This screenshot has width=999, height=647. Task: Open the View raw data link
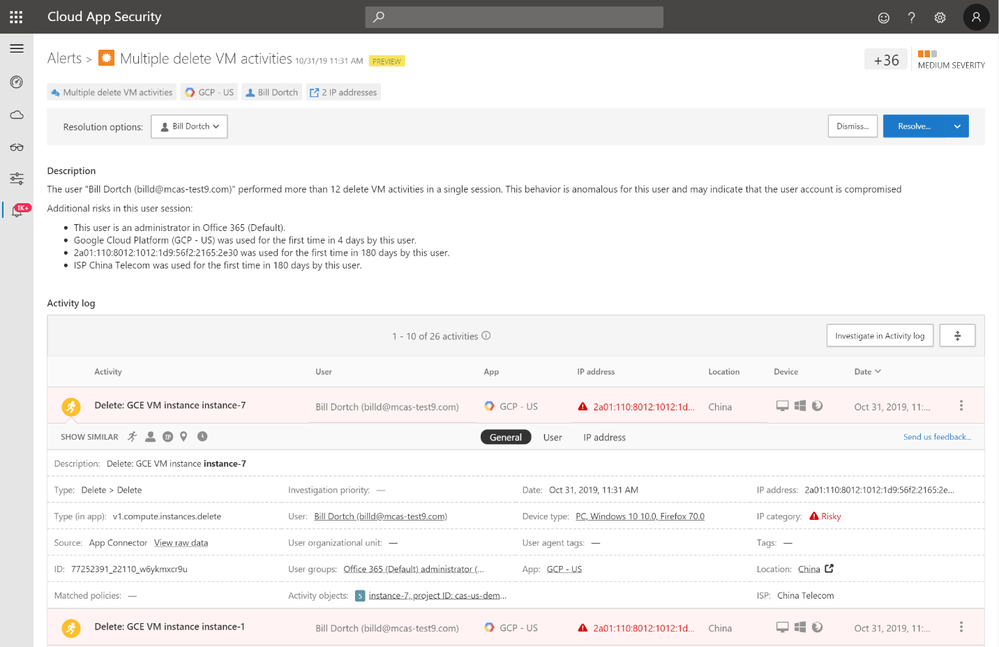[x=181, y=543]
